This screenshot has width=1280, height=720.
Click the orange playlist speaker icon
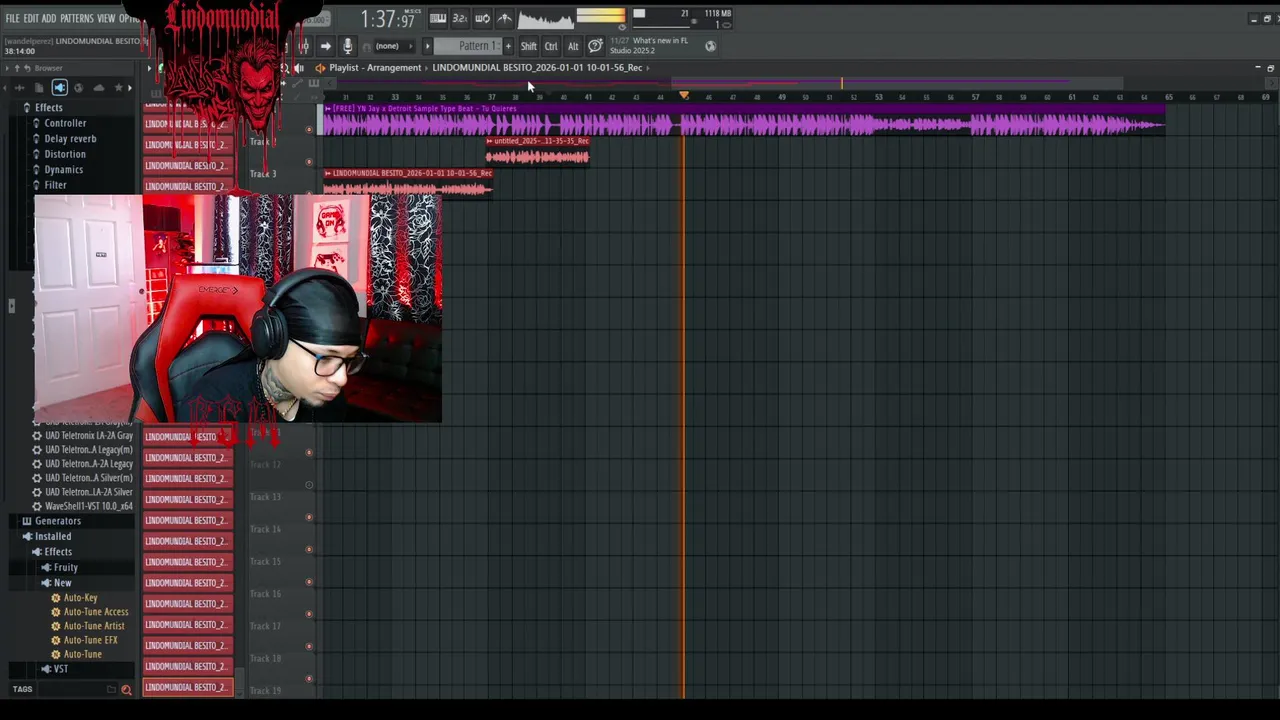click(319, 68)
